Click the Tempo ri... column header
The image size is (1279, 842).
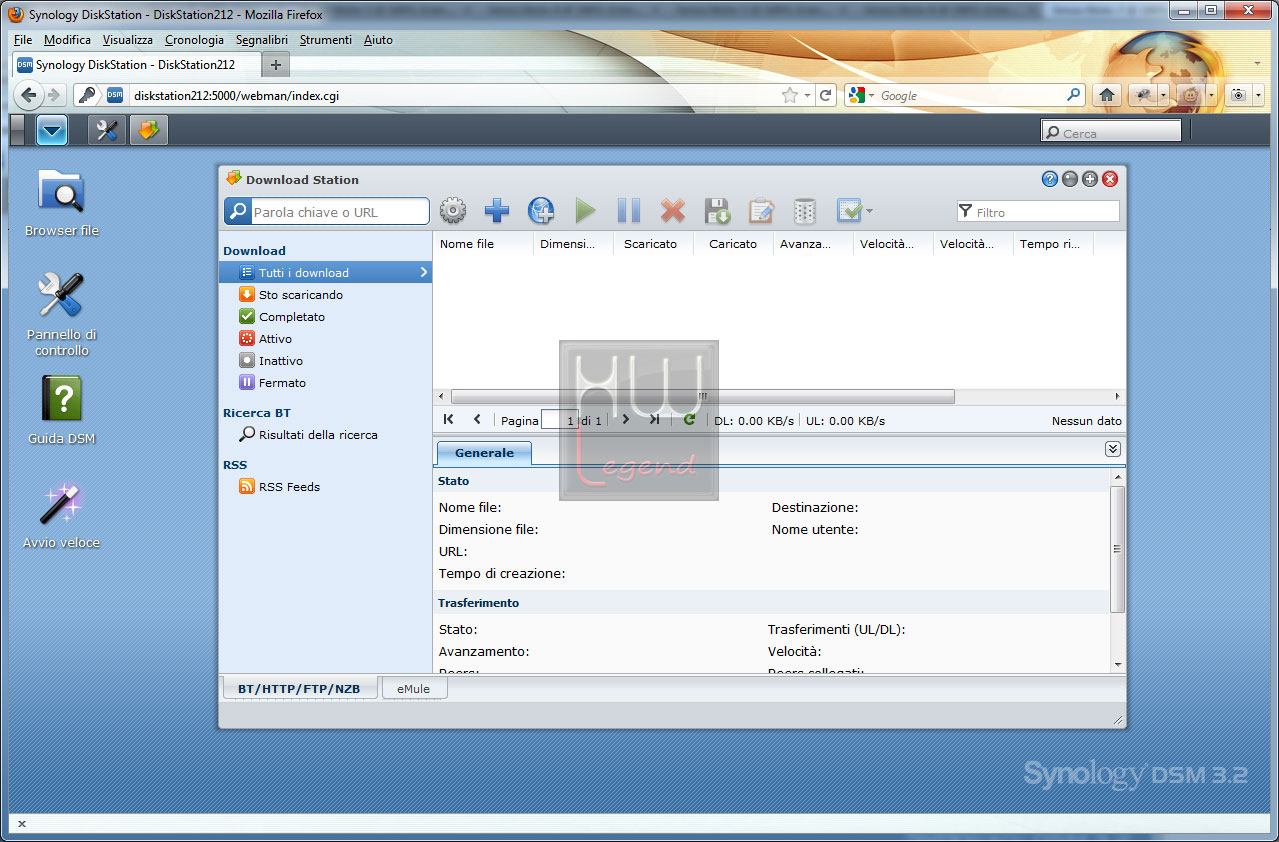point(1053,244)
